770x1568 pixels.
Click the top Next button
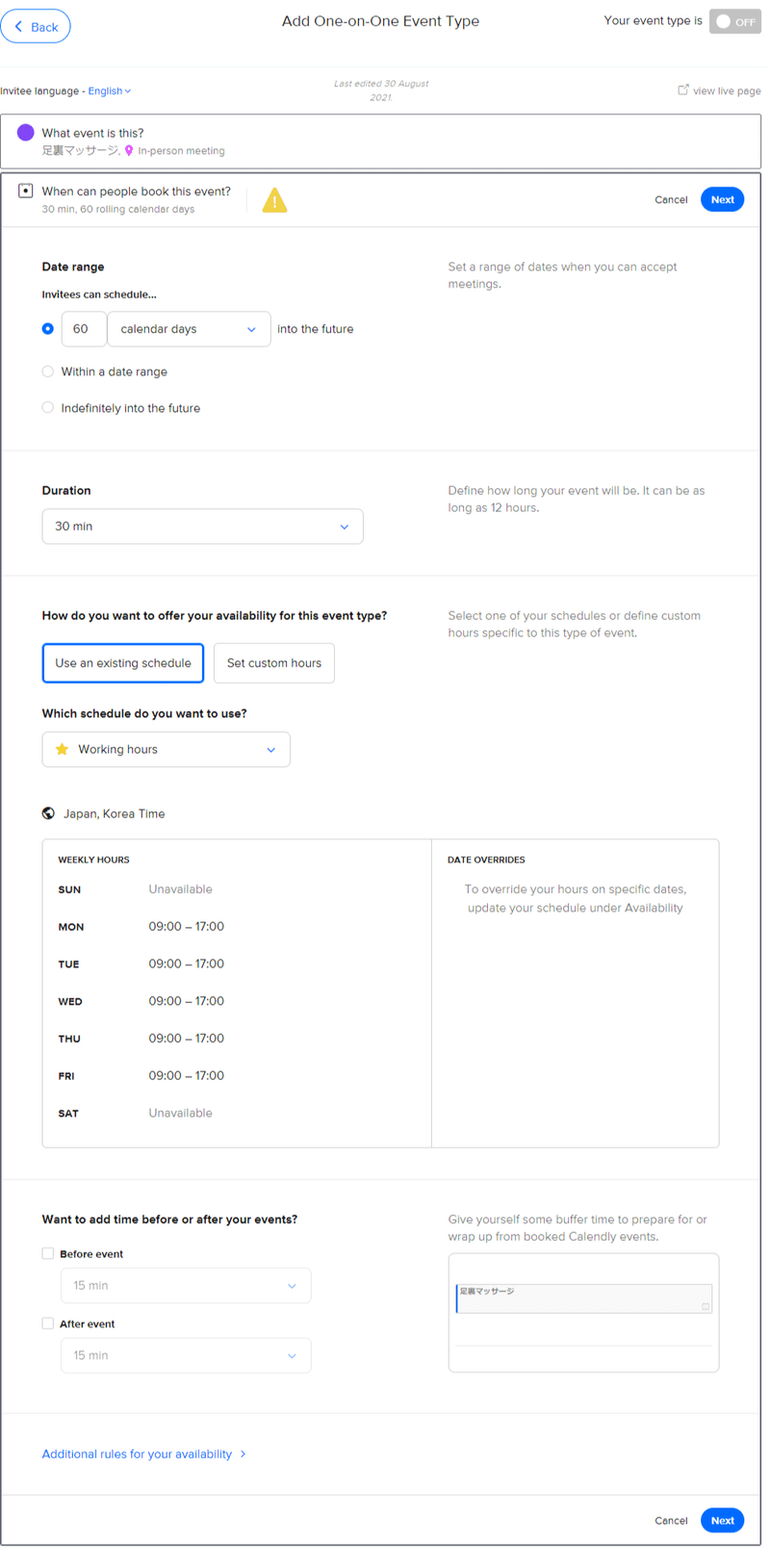[722, 200]
